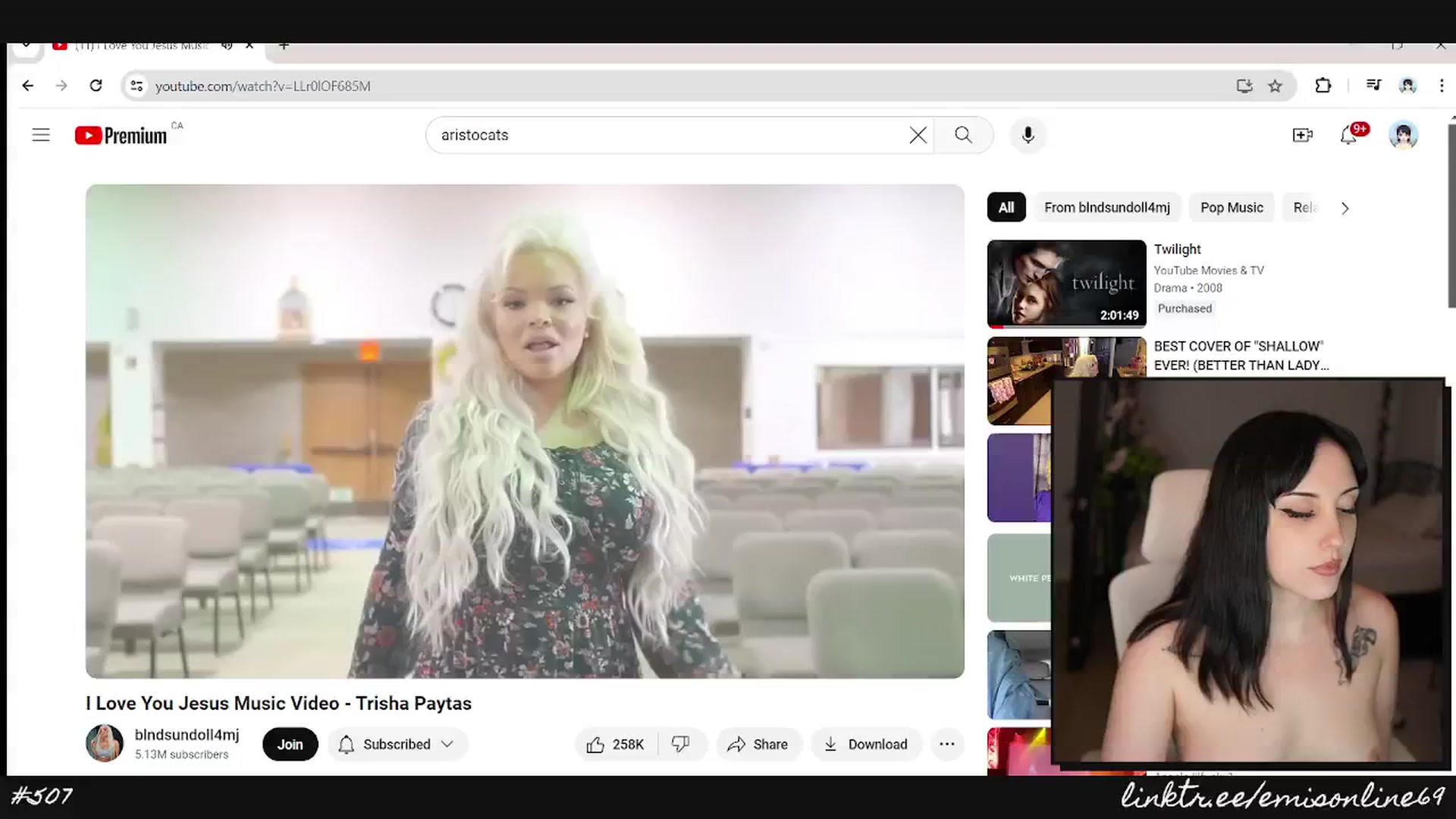Open the Chrome three-dot menu
The height and width of the screenshot is (819, 1456).
(1442, 86)
